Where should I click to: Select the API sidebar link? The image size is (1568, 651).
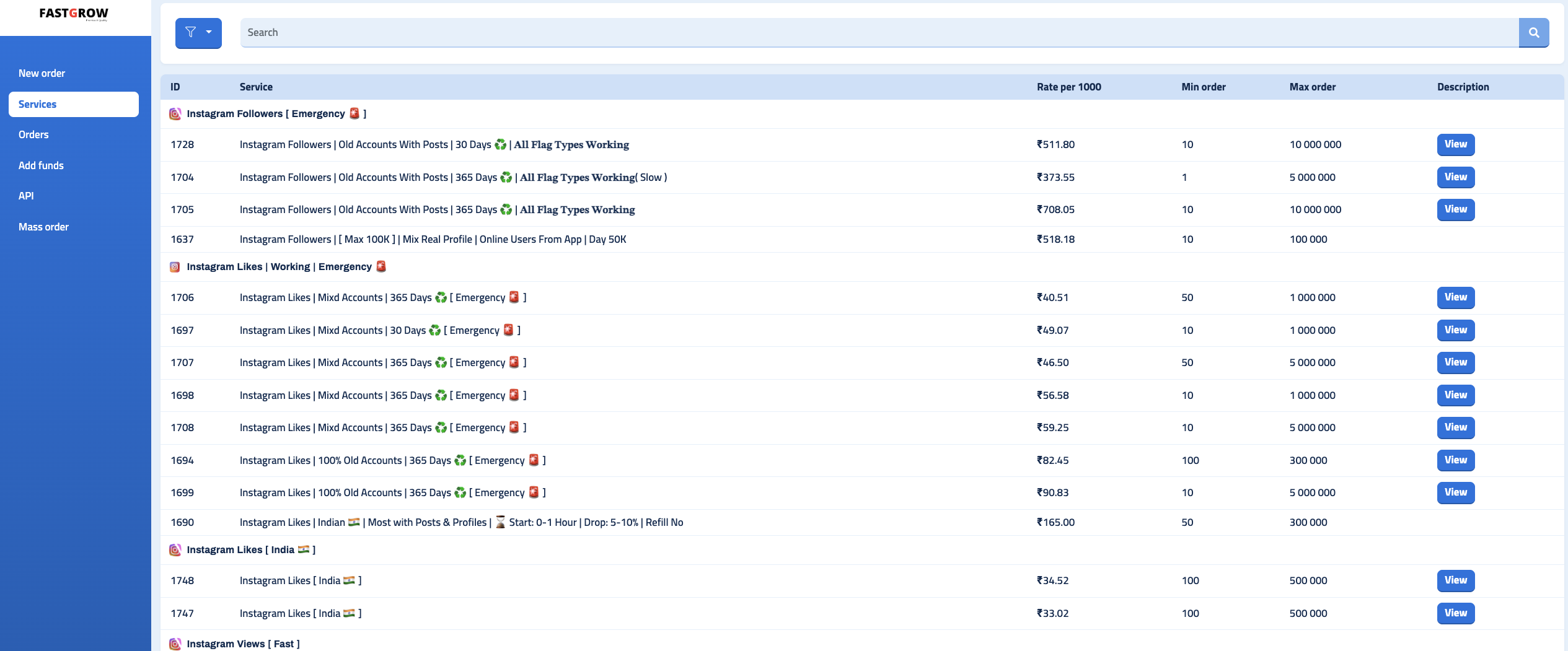(x=26, y=196)
